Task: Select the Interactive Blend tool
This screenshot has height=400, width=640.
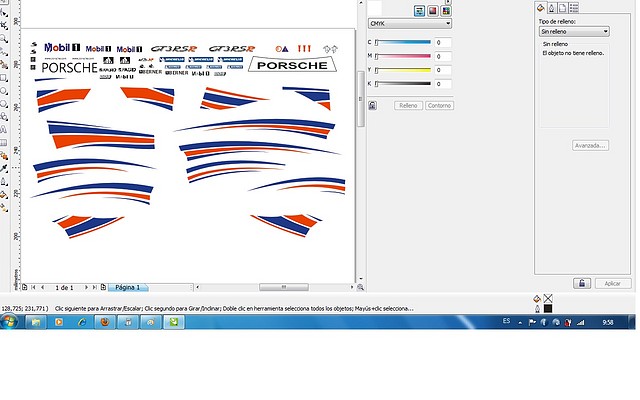Action: click(x=4, y=156)
